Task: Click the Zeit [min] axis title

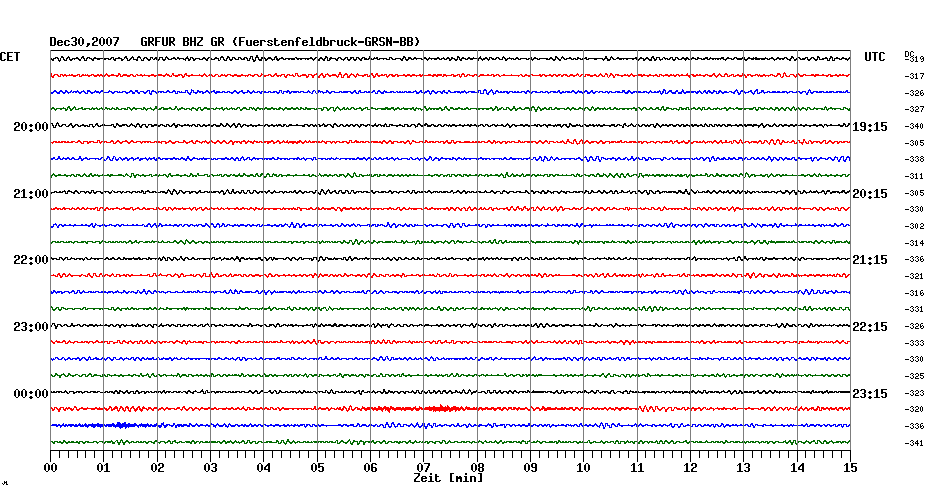Action: (x=448, y=478)
